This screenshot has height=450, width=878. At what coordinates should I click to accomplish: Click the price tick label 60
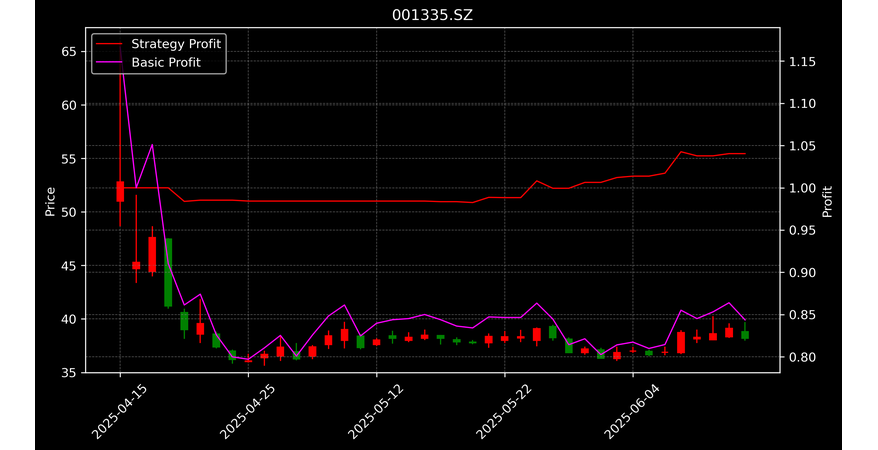pyautogui.click(x=71, y=105)
